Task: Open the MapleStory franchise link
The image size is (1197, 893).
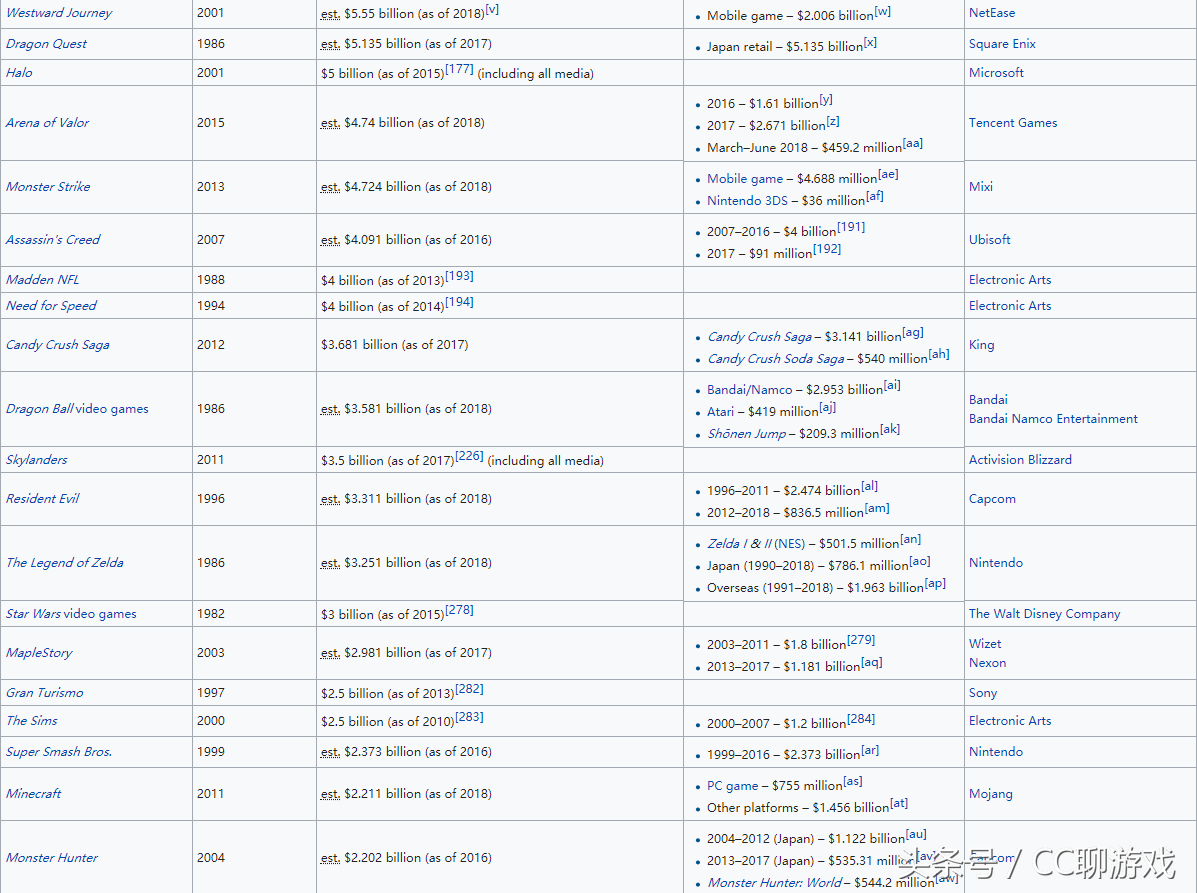Action: click(x=39, y=653)
